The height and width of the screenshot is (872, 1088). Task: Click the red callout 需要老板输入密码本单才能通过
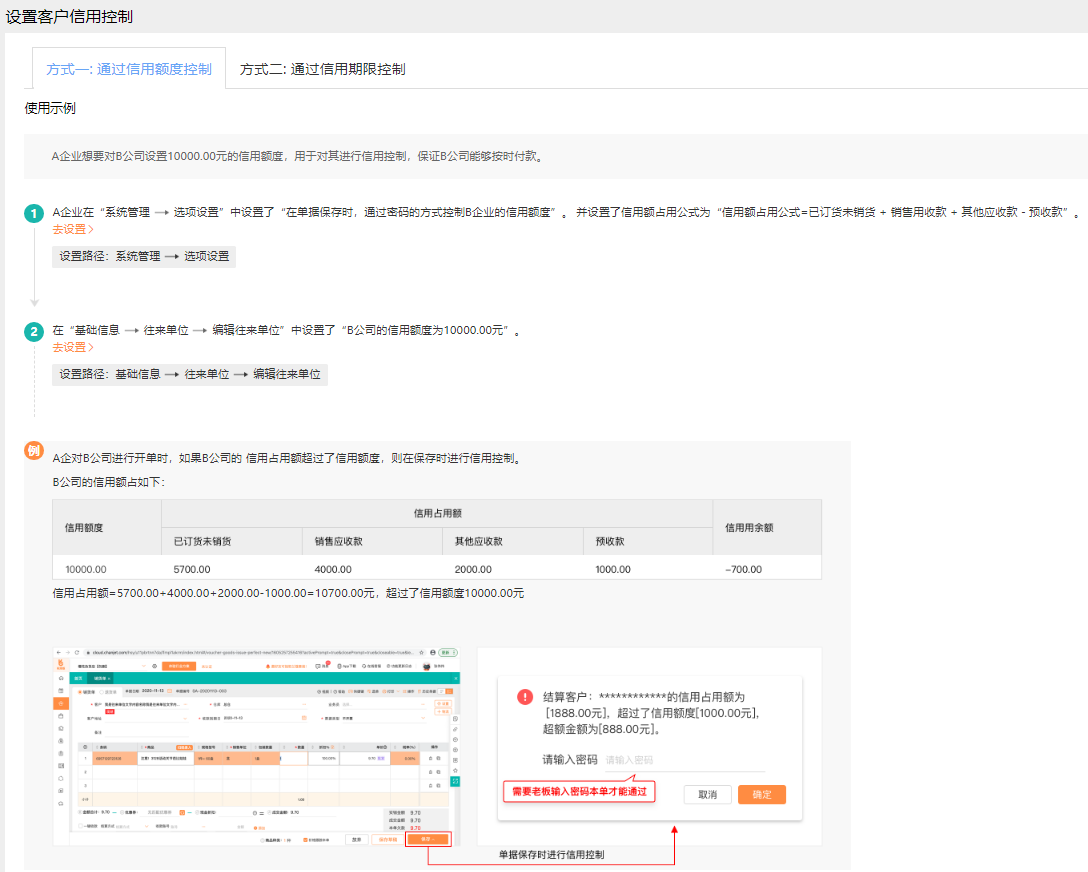tap(579, 791)
